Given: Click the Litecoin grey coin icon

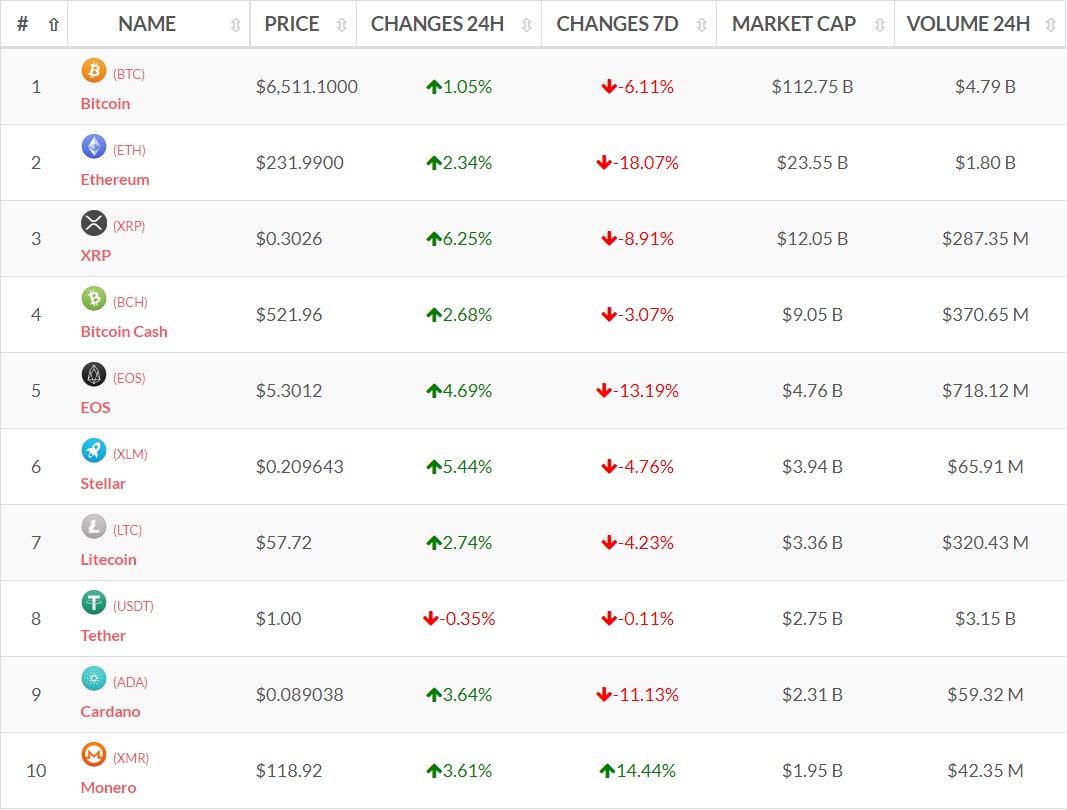Looking at the screenshot, I should 94,526.
